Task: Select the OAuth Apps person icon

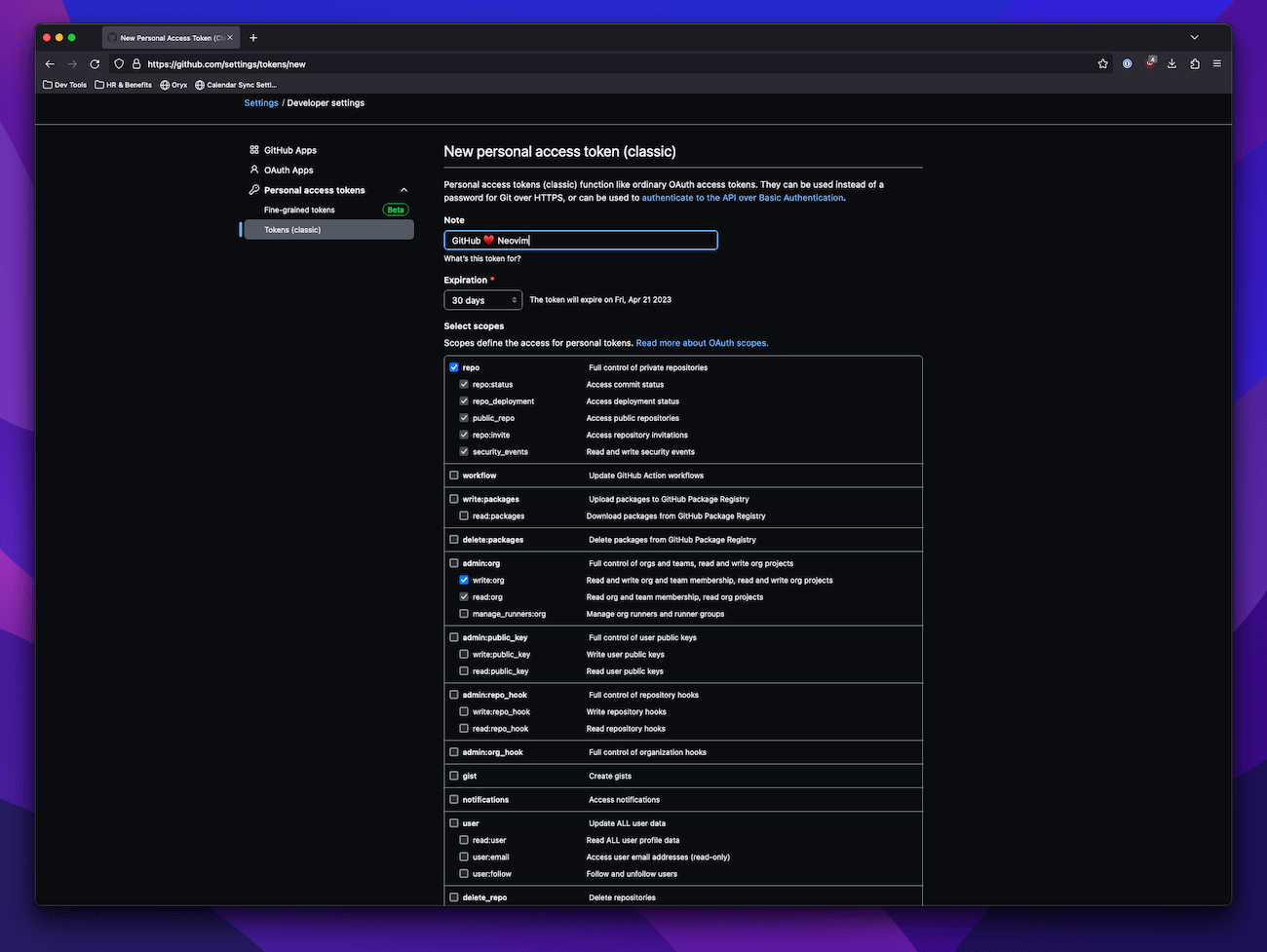Action: pos(252,170)
